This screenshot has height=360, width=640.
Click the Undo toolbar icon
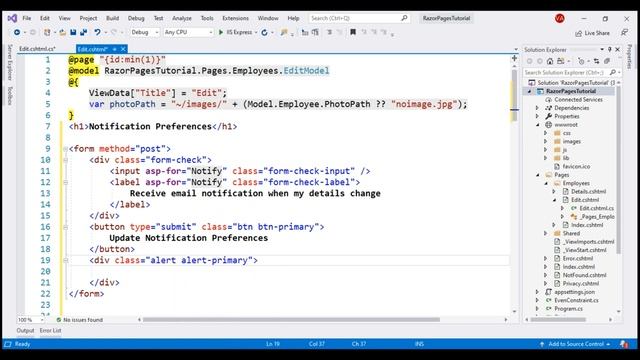[x=97, y=32]
